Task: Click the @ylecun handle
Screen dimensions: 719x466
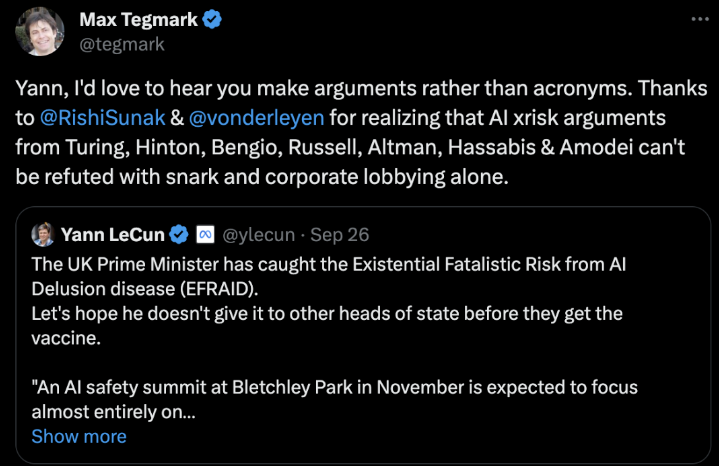Action: 259,235
